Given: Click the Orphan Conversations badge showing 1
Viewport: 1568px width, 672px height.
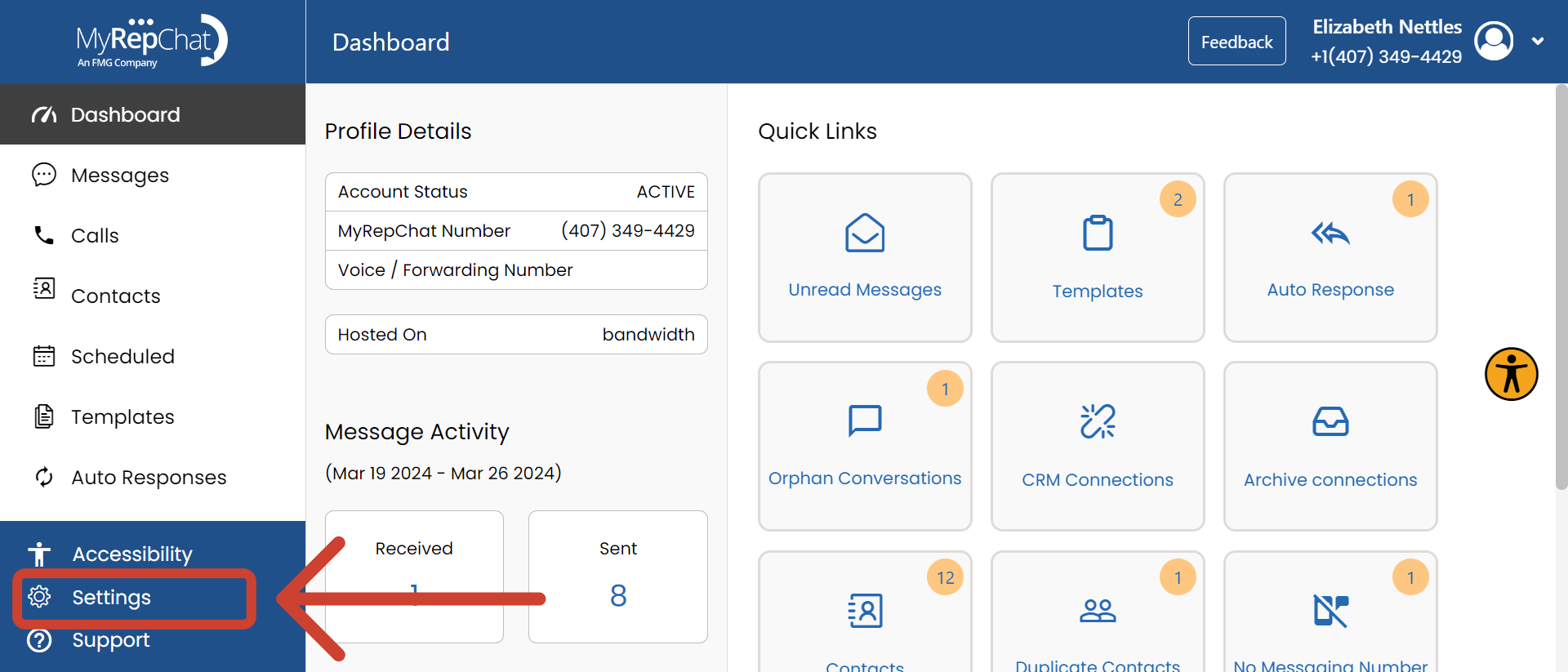Looking at the screenshot, I should coord(945,389).
